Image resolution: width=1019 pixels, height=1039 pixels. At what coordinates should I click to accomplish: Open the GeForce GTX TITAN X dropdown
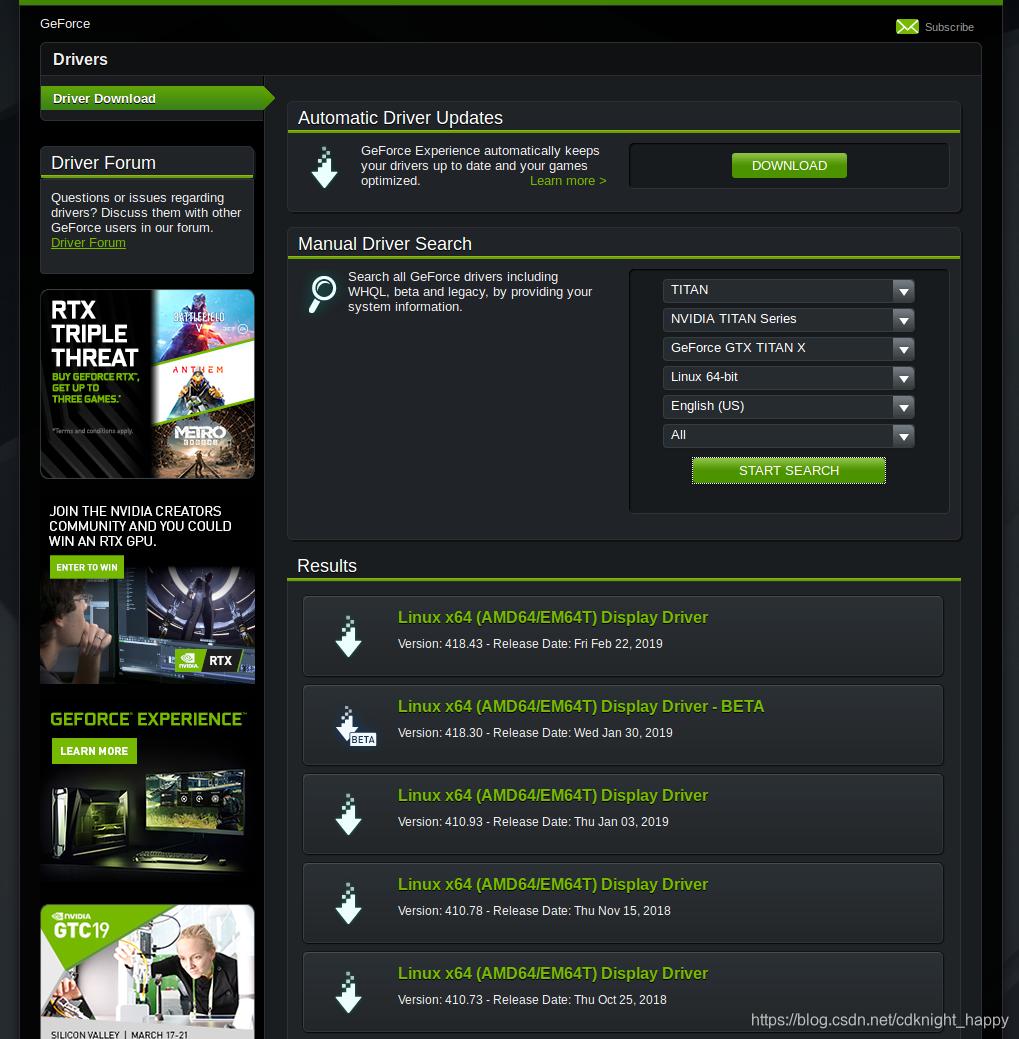(x=788, y=349)
